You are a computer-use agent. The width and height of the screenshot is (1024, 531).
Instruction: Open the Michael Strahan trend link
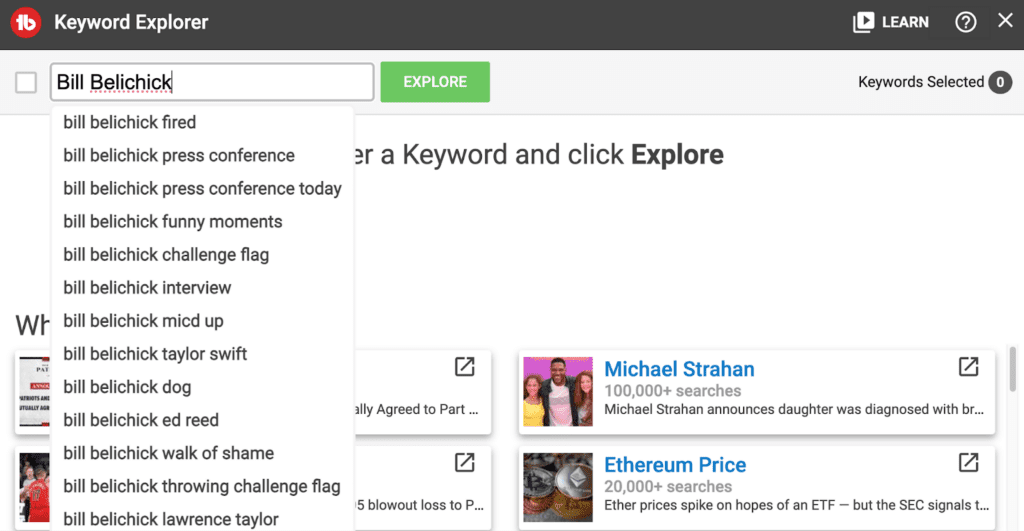point(679,369)
